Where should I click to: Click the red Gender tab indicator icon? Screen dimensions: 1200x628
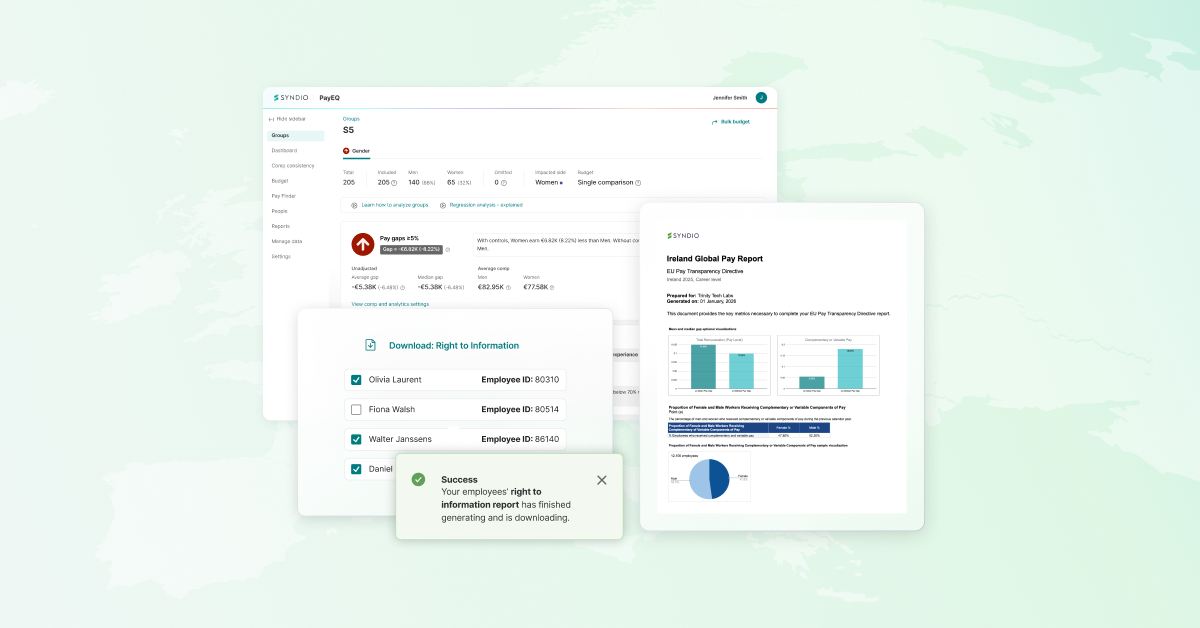[x=346, y=151]
